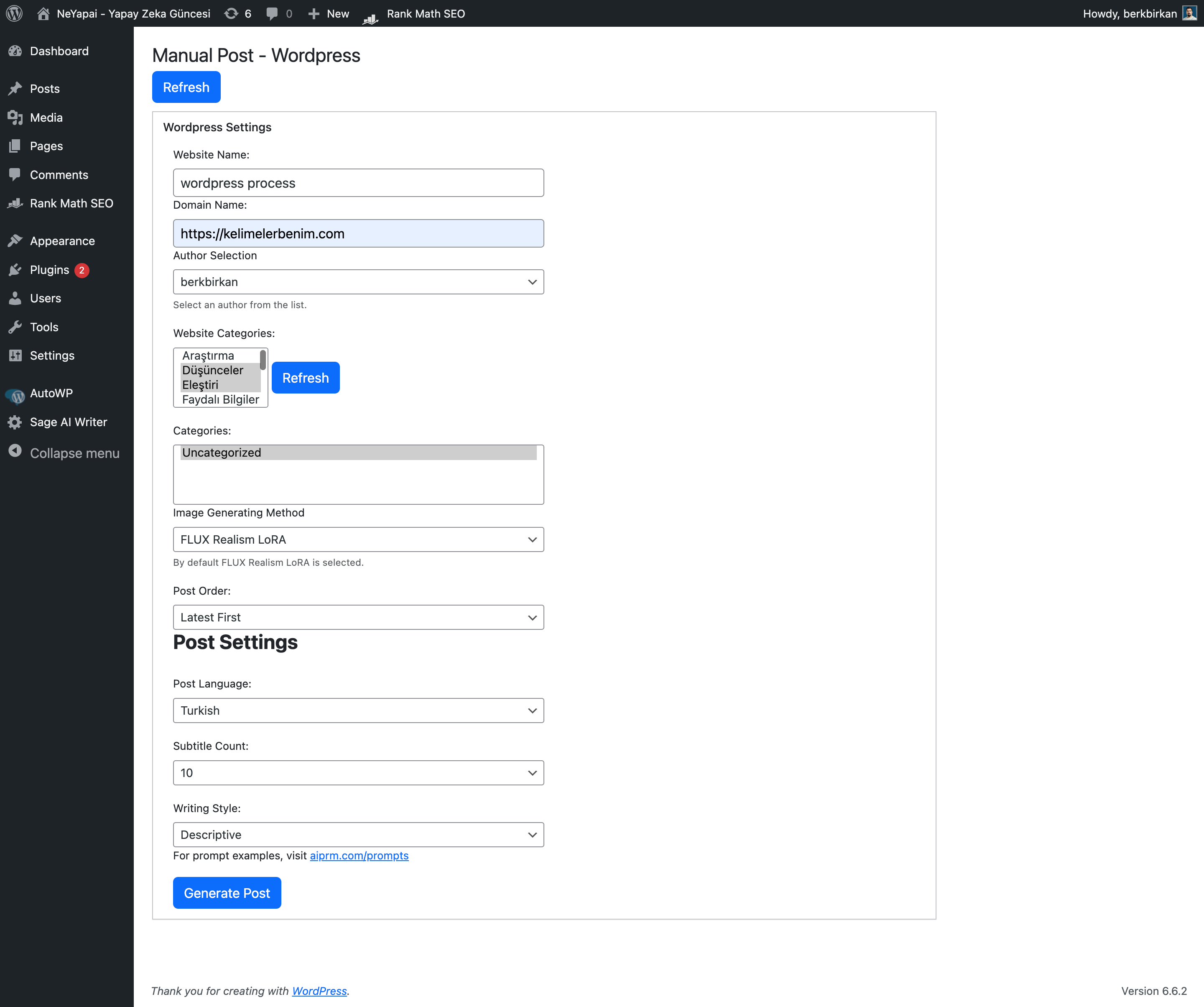Screen dimensions: 1204x1007
Task: Click Rank Math SEO text in admin bar
Action: click(426, 14)
